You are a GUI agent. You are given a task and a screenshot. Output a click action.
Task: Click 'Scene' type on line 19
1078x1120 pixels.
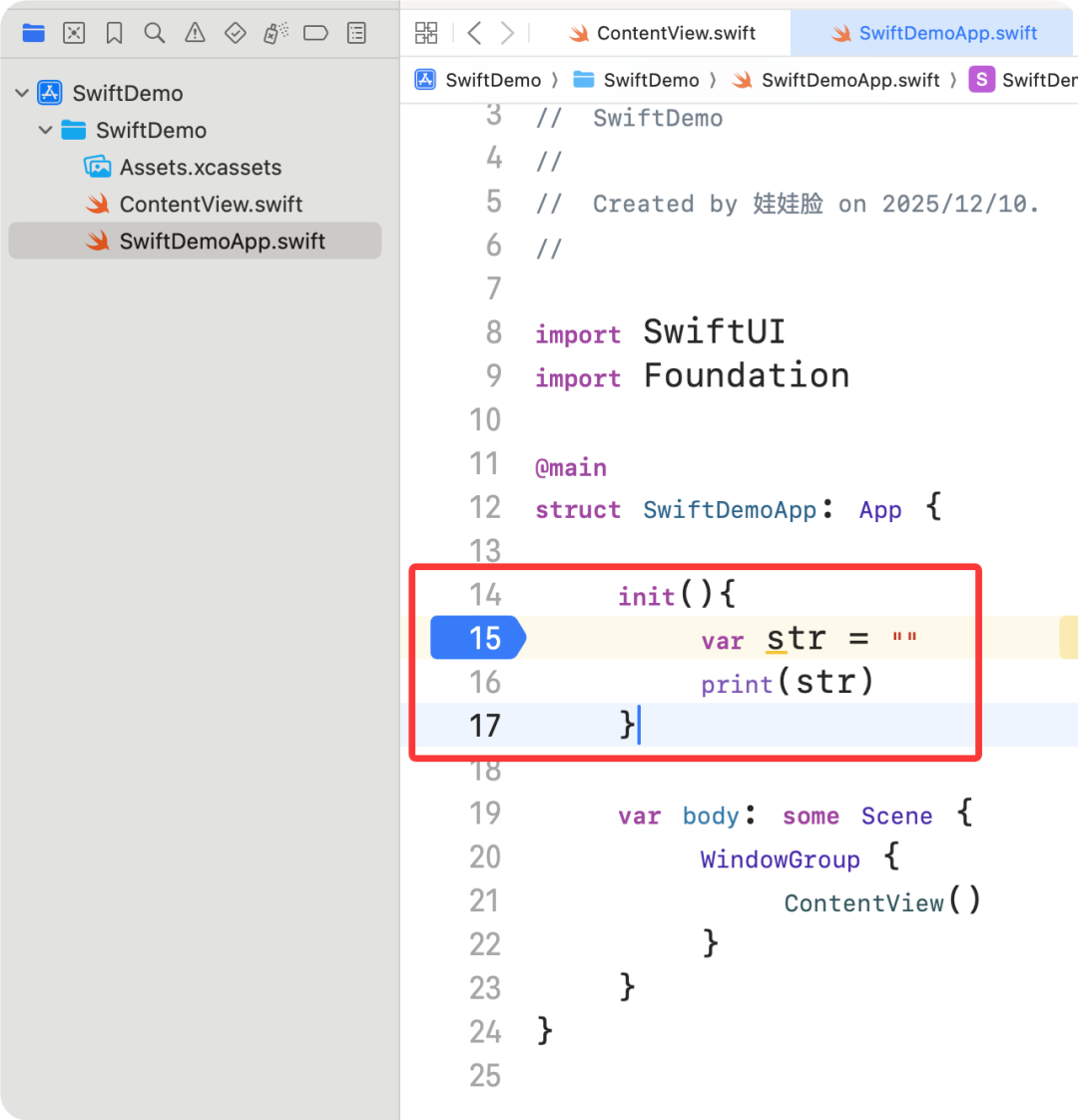point(896,815)
